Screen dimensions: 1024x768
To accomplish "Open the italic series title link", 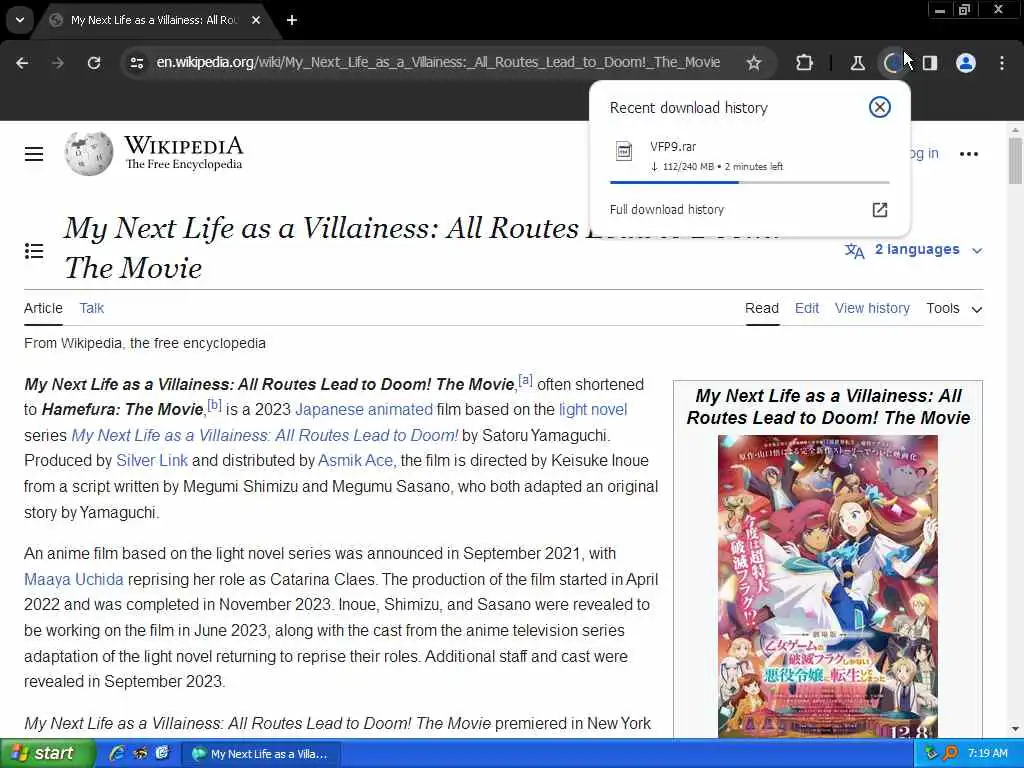I will pyautogui.click(x=264, y=435).
